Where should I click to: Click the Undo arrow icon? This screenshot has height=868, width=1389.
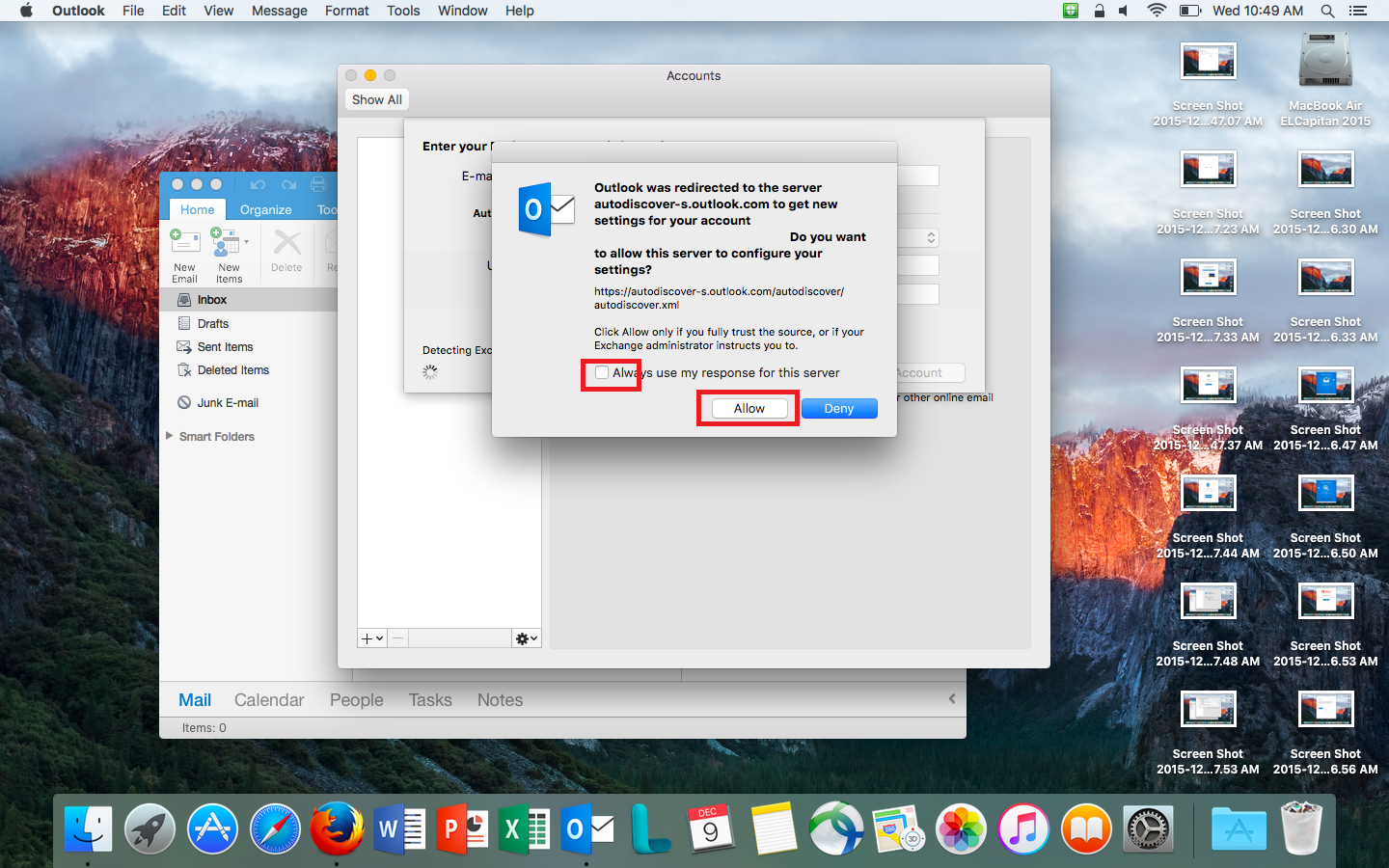pyautogui.click(x=258, y=184)
